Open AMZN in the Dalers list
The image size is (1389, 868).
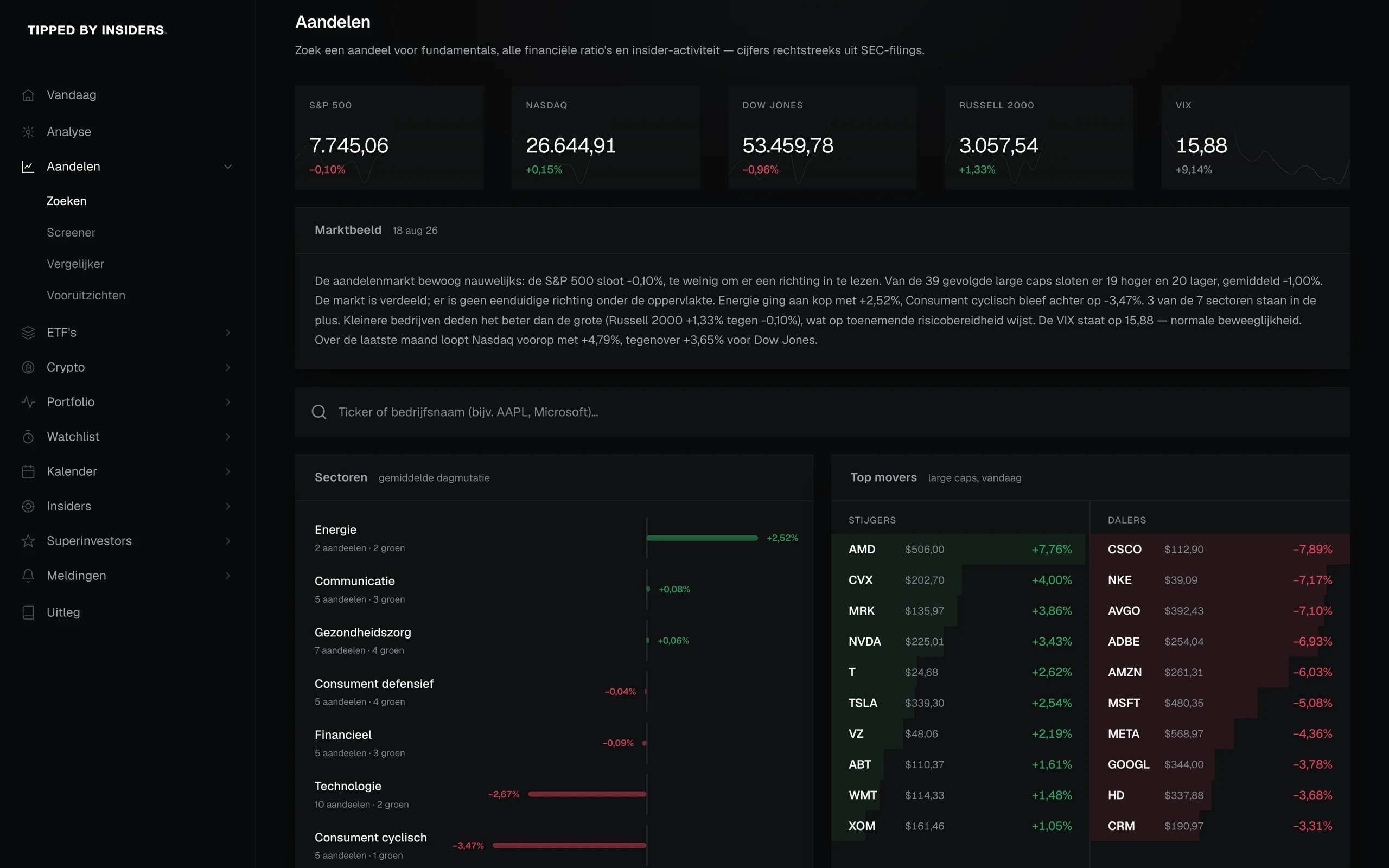(1220, 672)
